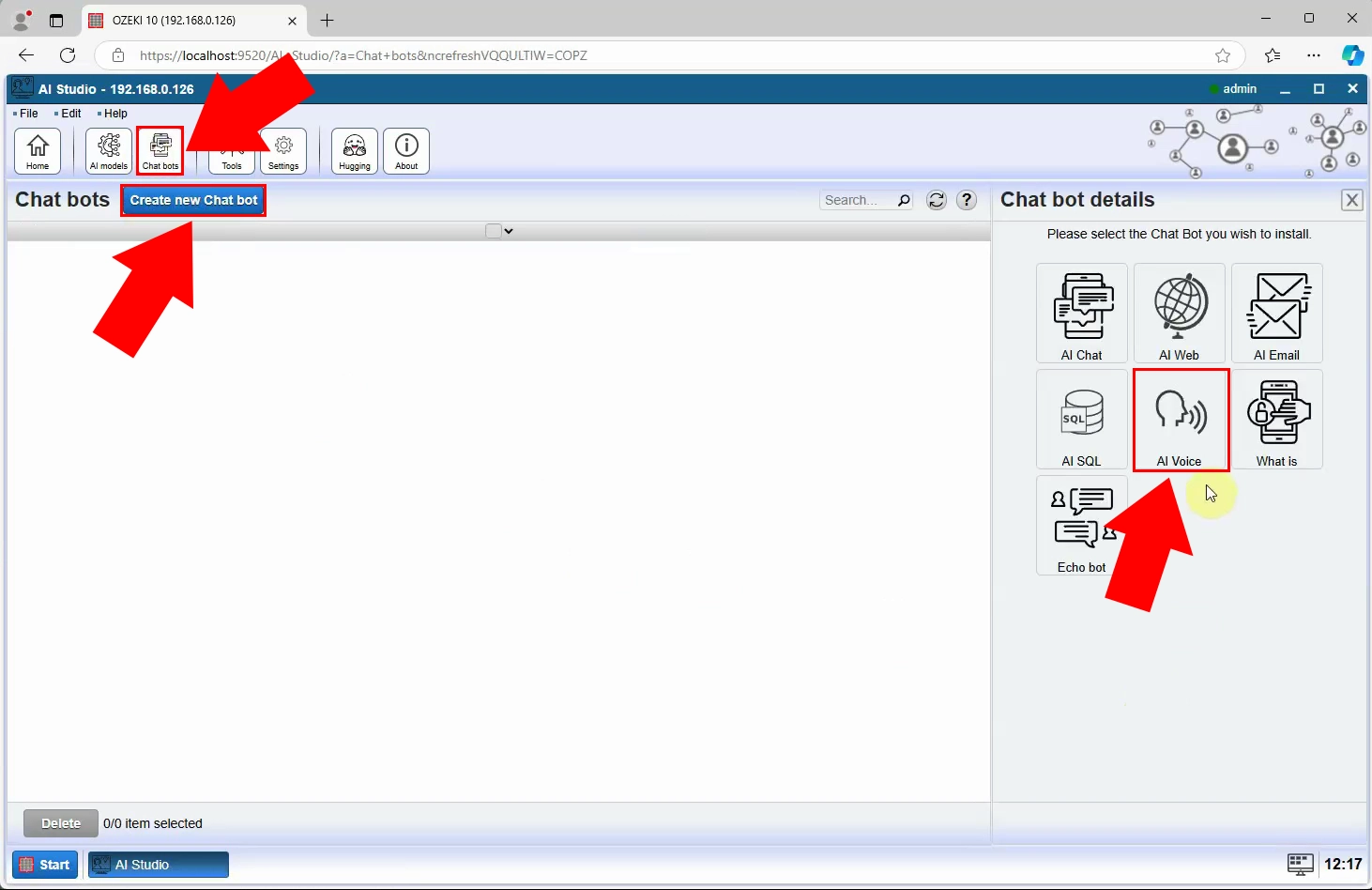Select the AI Email bot type
Viewport: 1372px width, 890px height.
pyautogui.click(x=1277, y=314)
